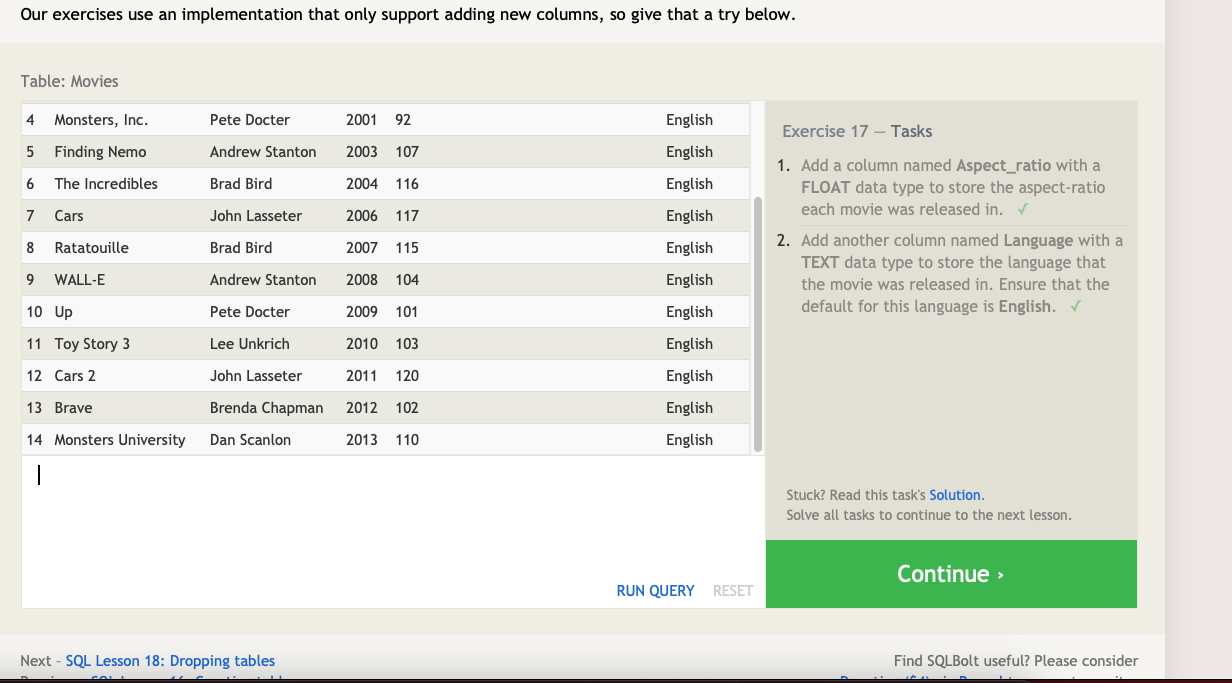Click the Exercise 17 — Tasks heading

(857, 131)
